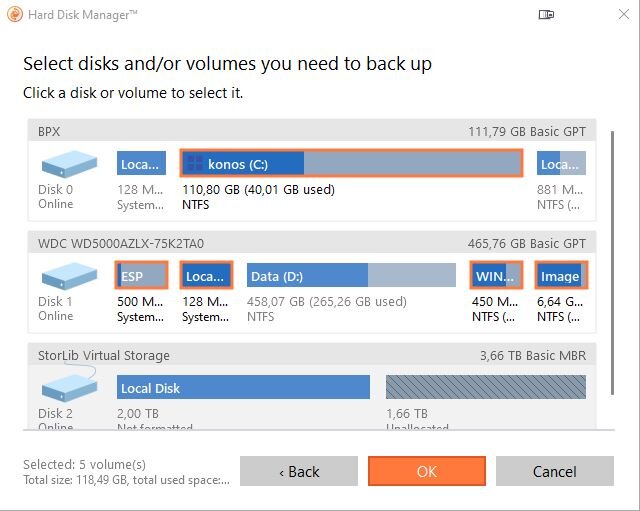Click the 1,66 TB unallocated space block

485,388
